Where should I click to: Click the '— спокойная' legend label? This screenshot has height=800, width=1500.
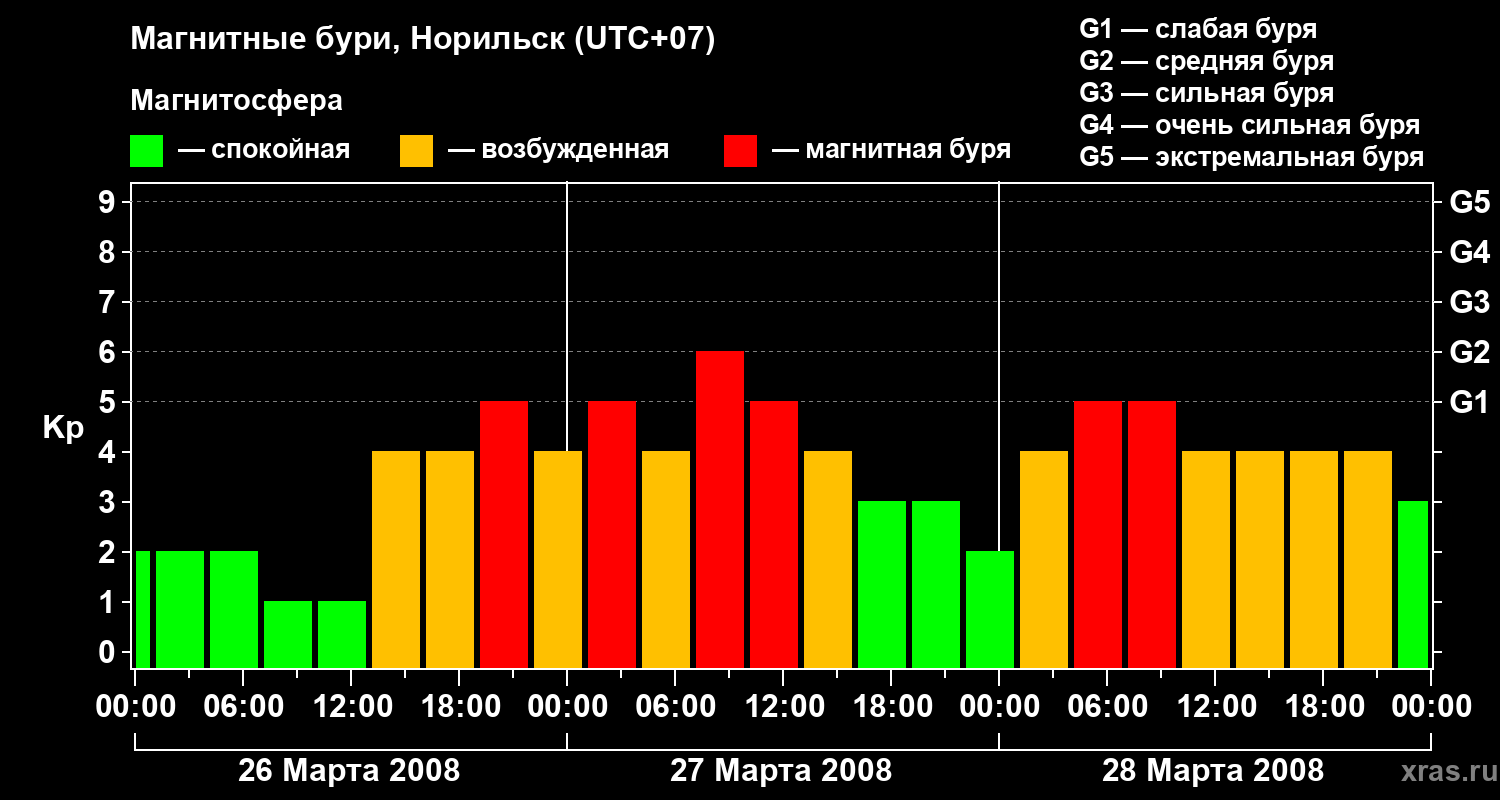click(x=264, y=150)
